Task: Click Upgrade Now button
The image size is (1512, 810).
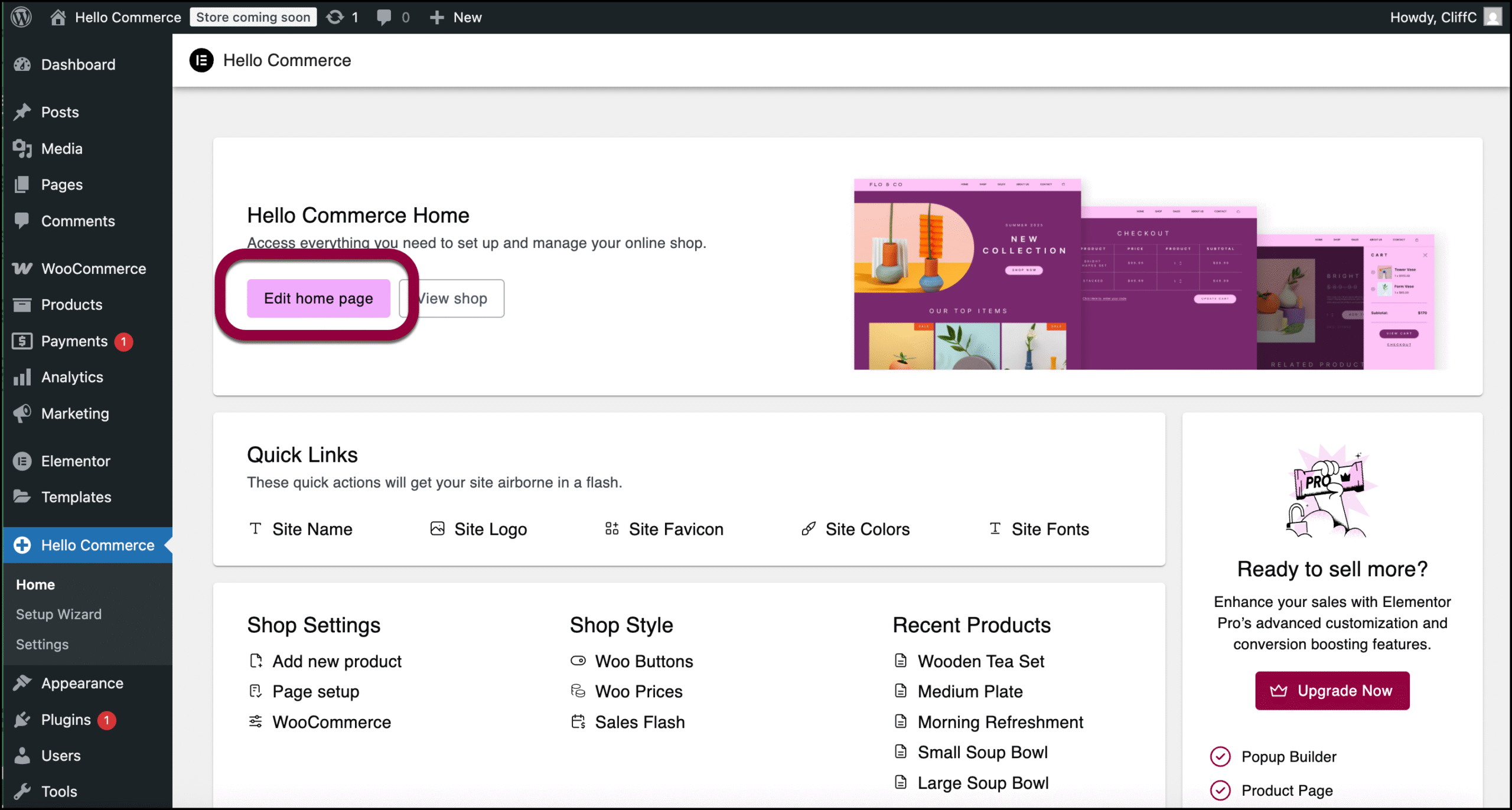Action: click(1332, 690)
